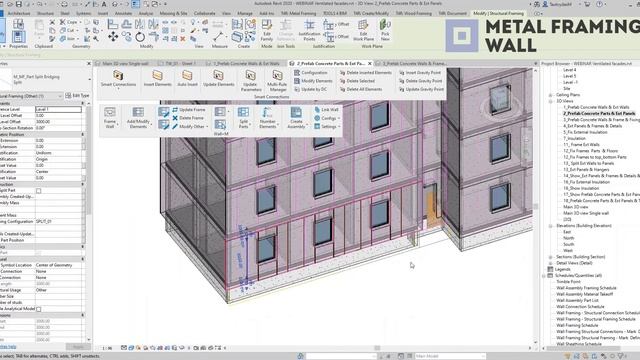The height and width of the screenshot is (360, 640).
Task: Open the Frame Wall tool
Action: click(110, 118)
